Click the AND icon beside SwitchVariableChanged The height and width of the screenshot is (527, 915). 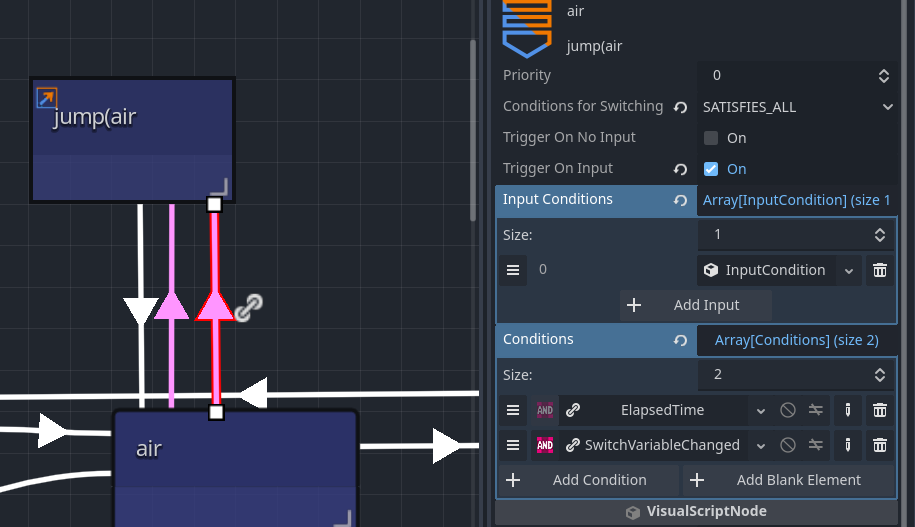click(x=545, y=445)
